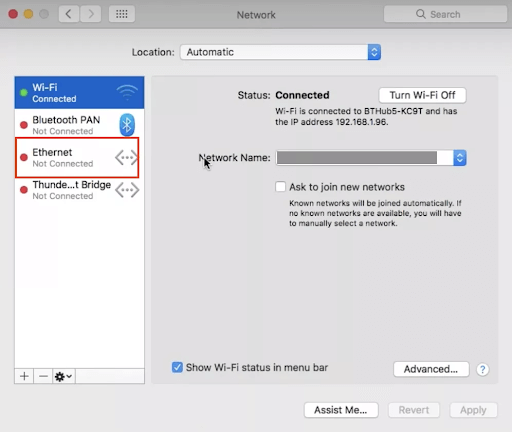
Task: Click the back navigation arrow
Action: [69, 14]
